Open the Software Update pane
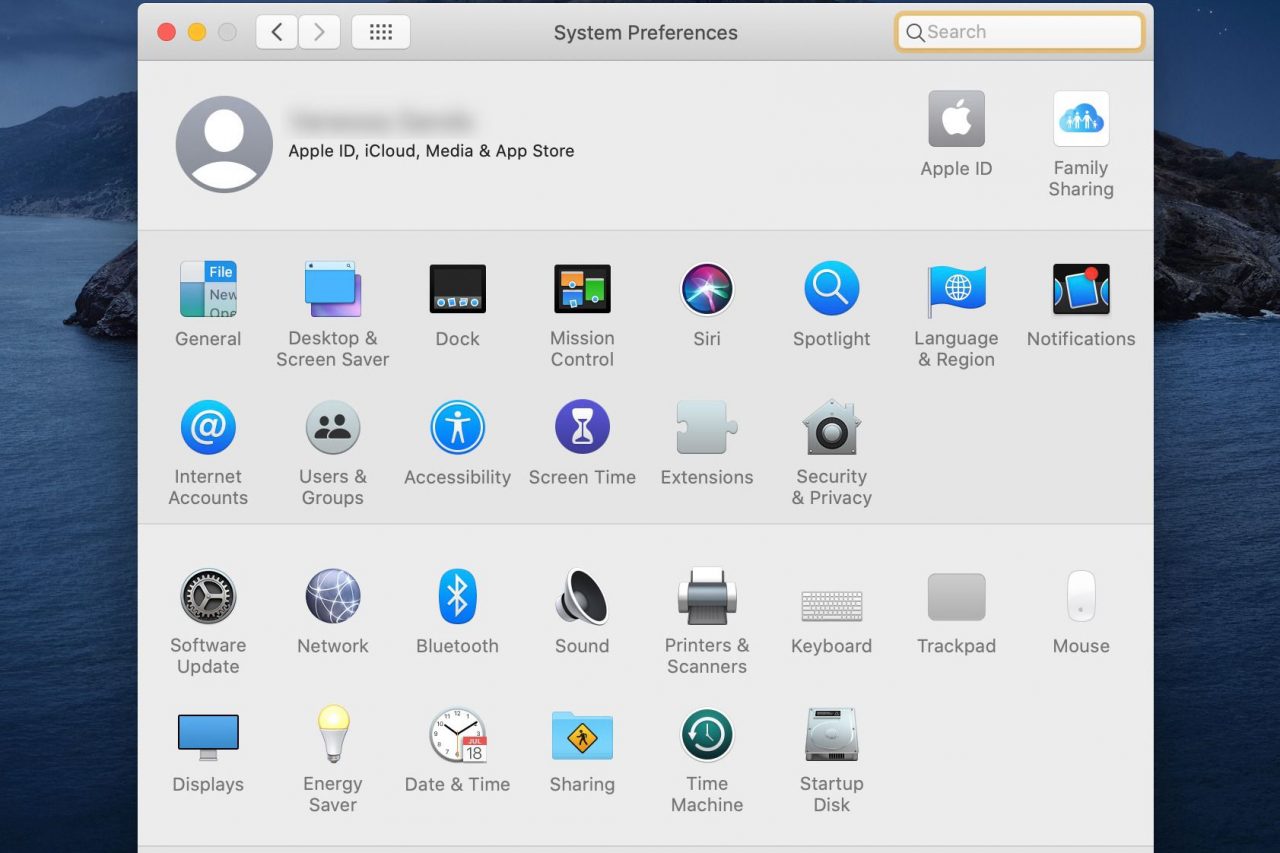This screenshot has height=853, width=1280. (207, 597)
